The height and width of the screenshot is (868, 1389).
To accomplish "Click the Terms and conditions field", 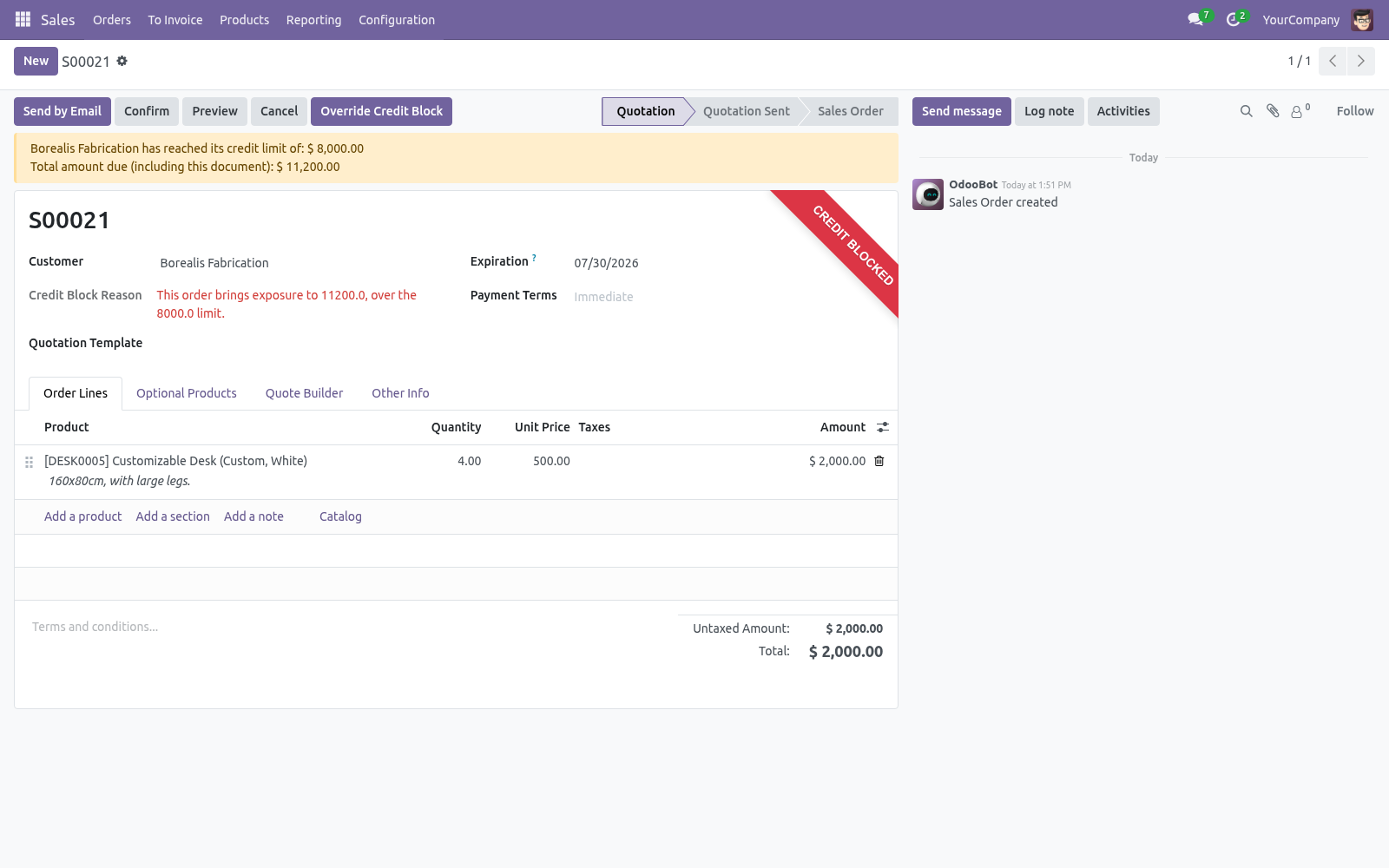I will coord(347,627).
